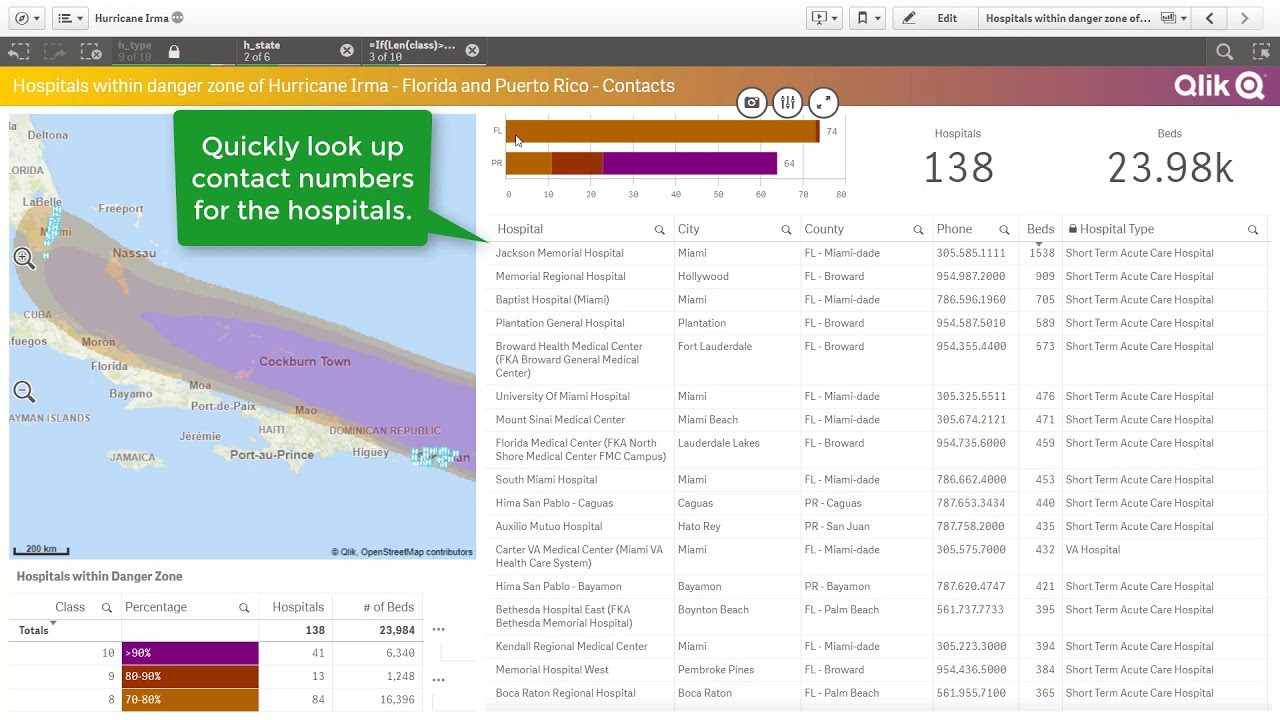The image size is (1280, 720).
Task: Remove the h_state selection
Action: pyautogui.click(x=347, y=51)
